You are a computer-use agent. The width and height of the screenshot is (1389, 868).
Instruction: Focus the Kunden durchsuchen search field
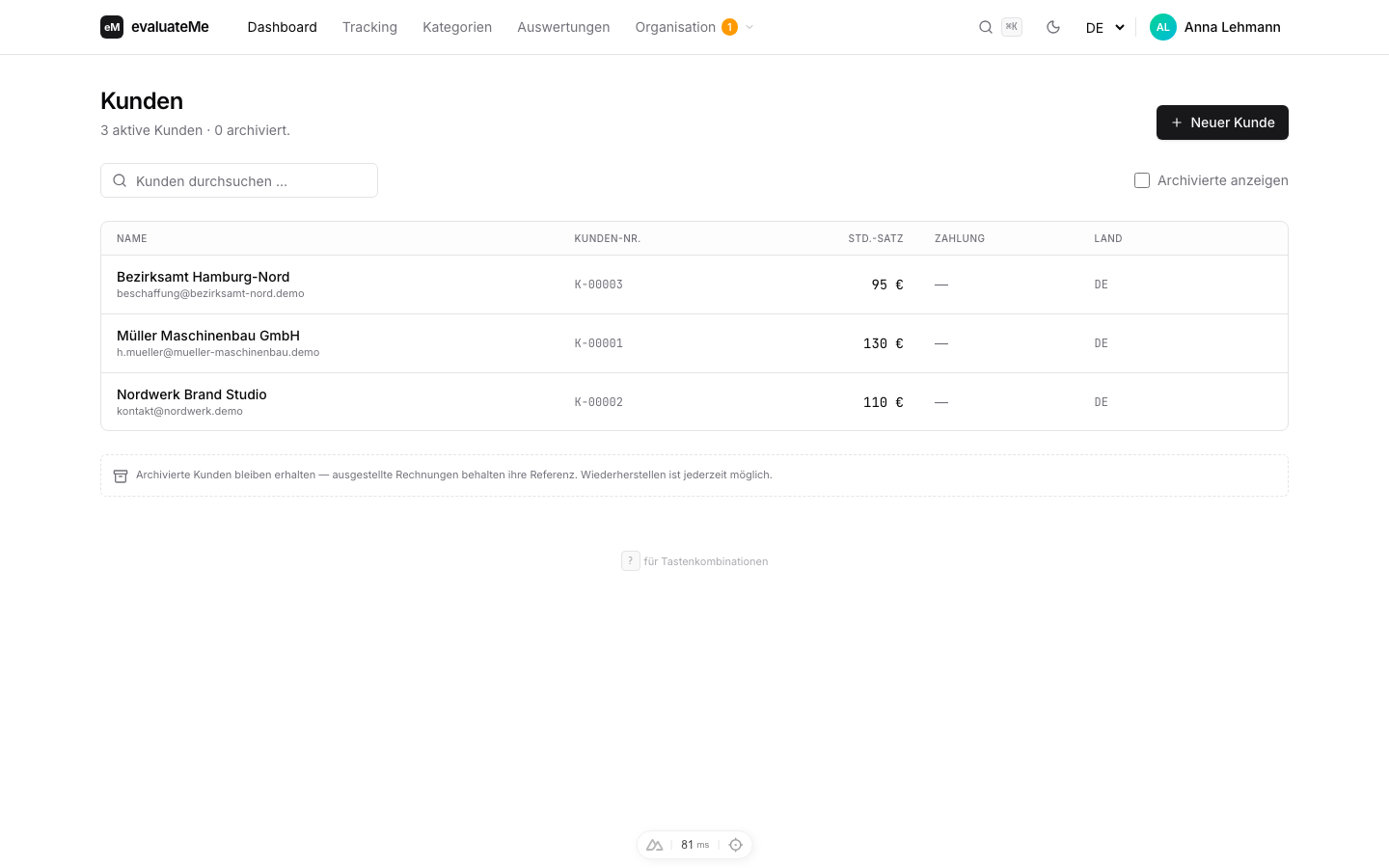point(239,180)
